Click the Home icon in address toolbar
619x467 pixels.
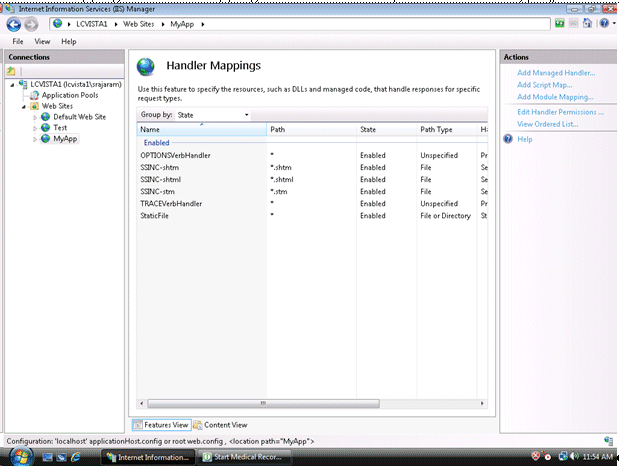(587, 23)
